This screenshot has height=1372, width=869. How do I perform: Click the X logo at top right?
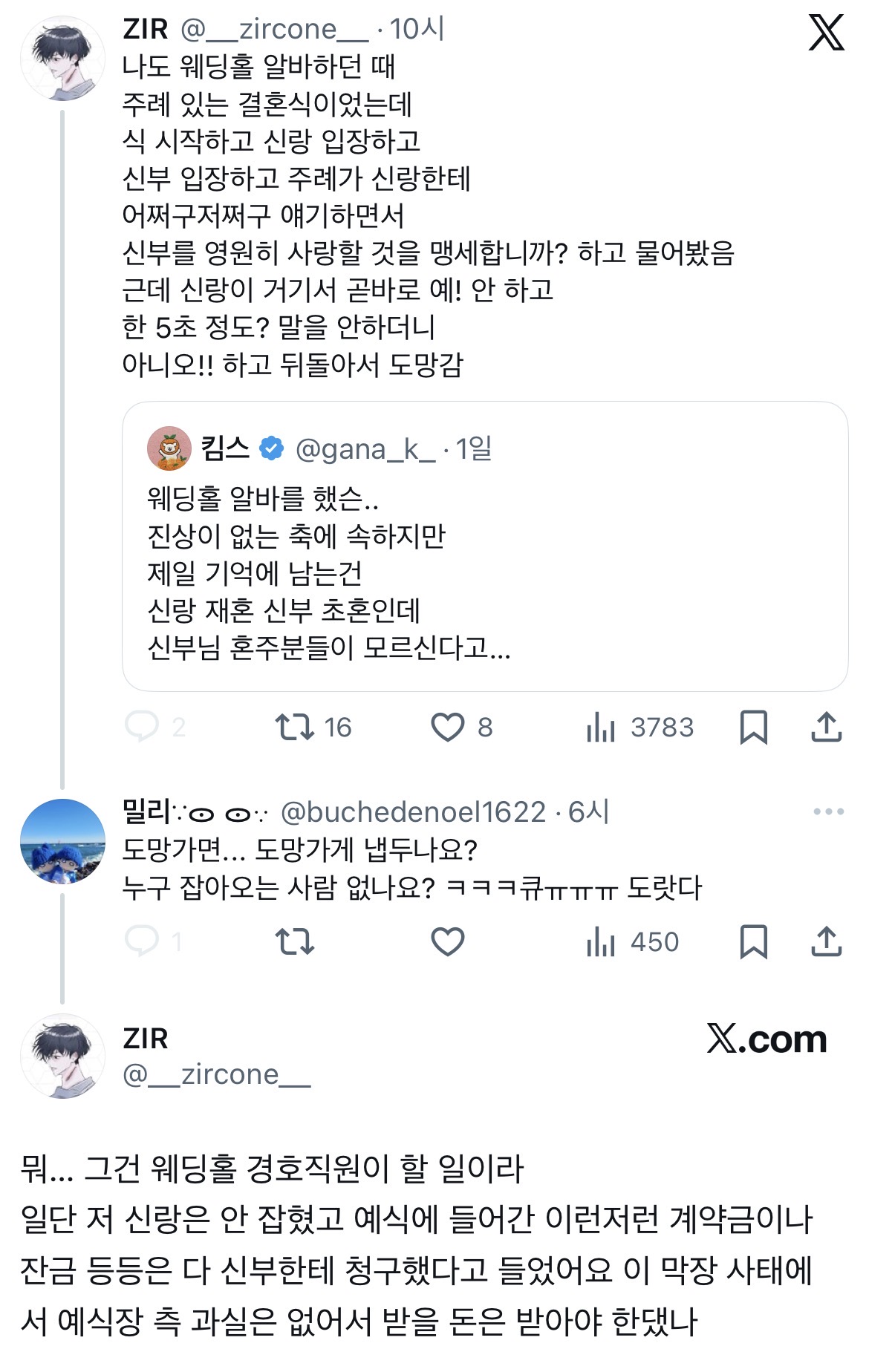[x=826, y=33]
